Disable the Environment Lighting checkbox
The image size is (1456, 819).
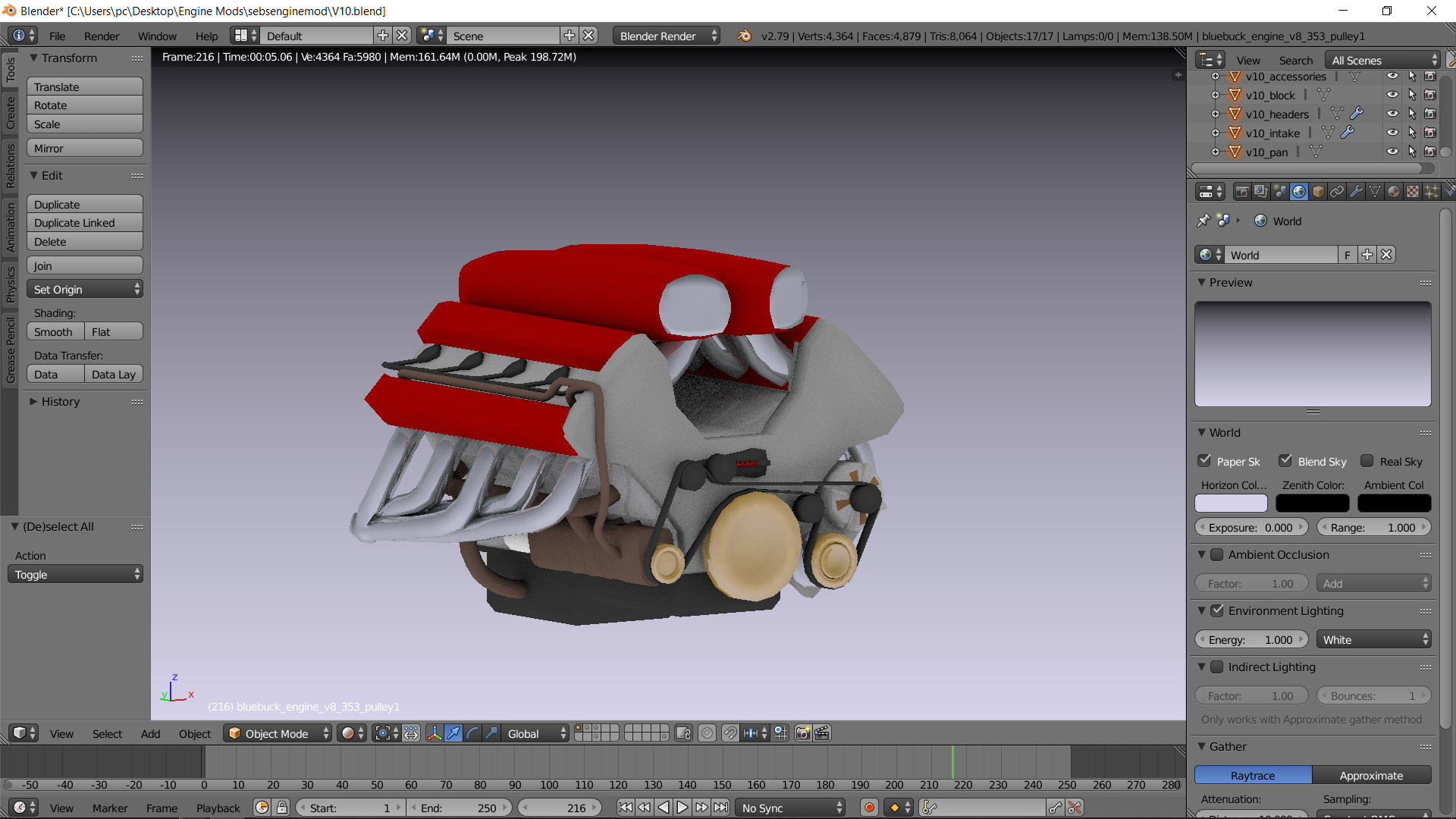(x=1217, y=610)
